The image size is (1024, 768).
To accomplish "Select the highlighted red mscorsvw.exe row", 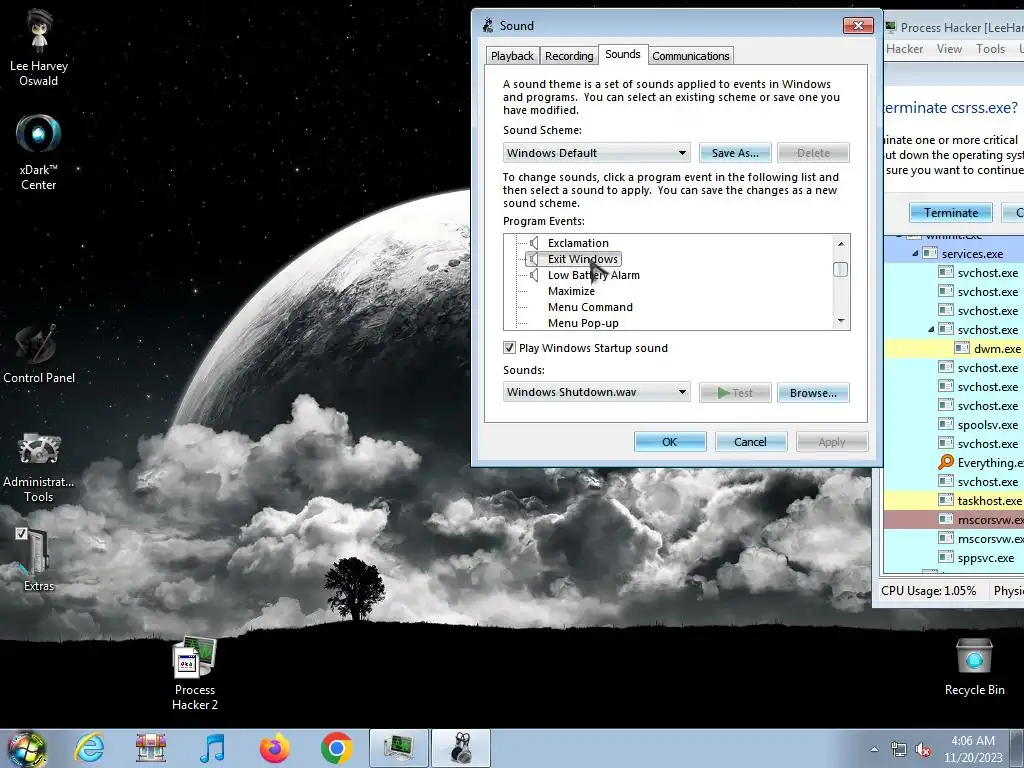I will pos(954,520).
